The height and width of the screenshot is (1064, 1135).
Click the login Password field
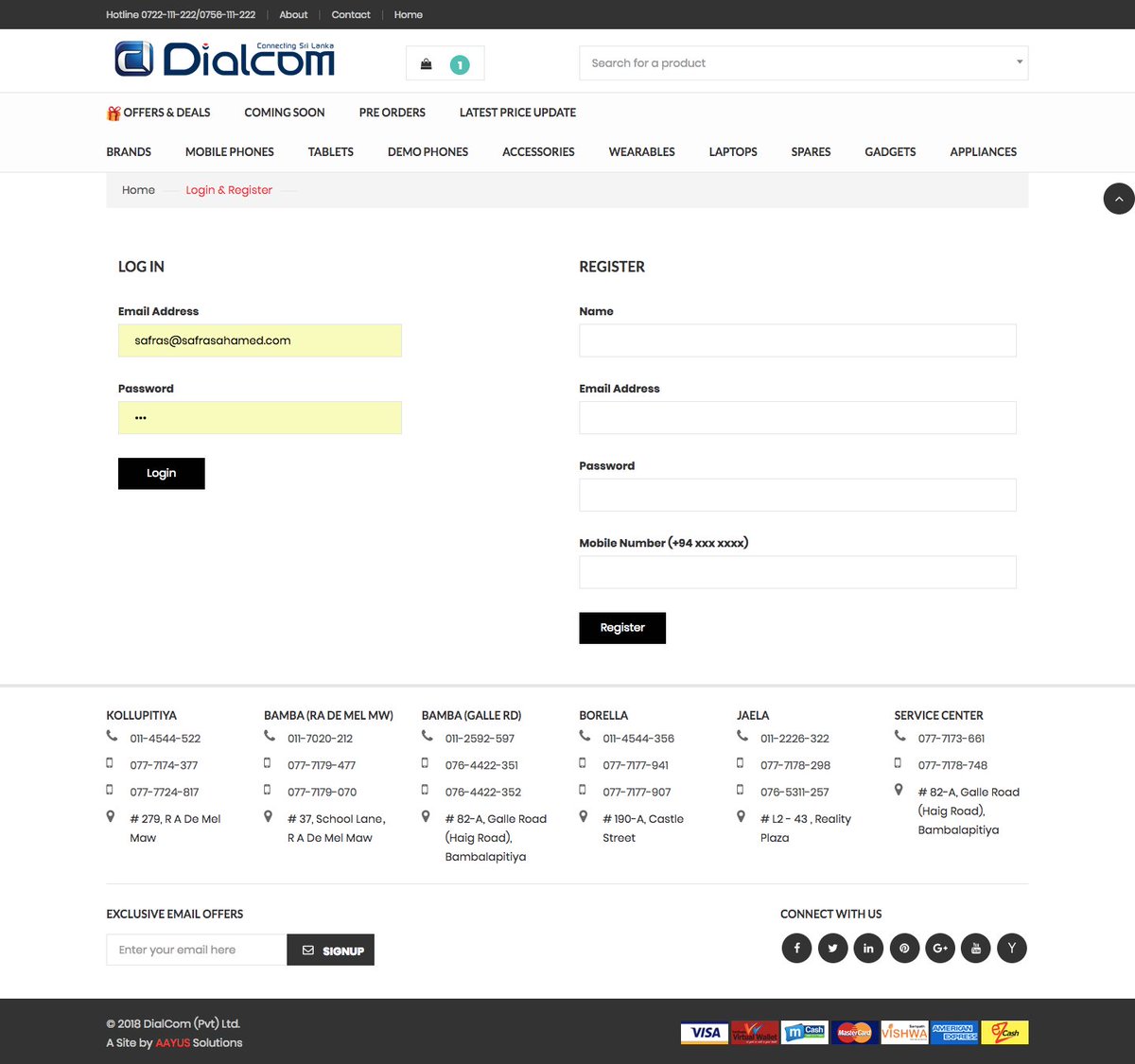(260, 418)
